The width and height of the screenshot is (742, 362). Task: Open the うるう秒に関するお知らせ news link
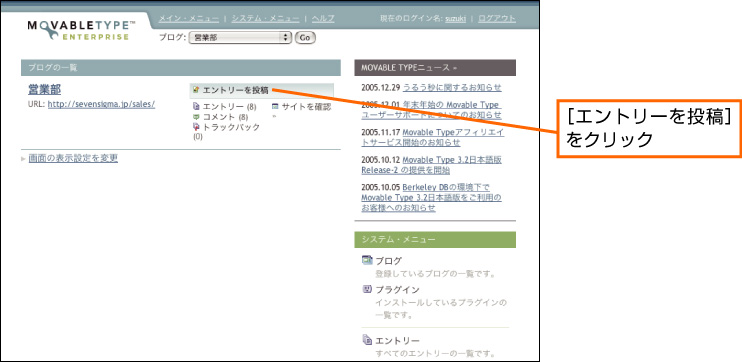(x=452, y=88)
